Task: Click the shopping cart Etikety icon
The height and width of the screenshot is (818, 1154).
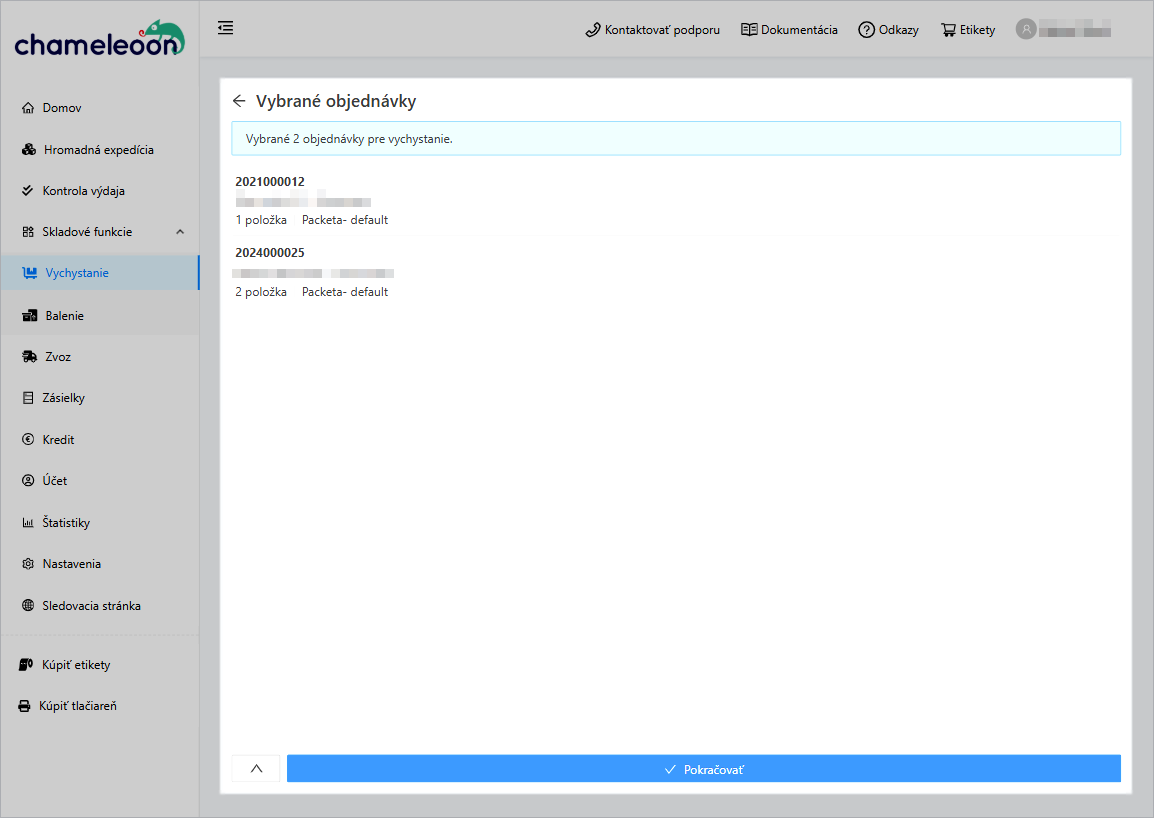Action: pyautogui.click(x=948, y=30)
